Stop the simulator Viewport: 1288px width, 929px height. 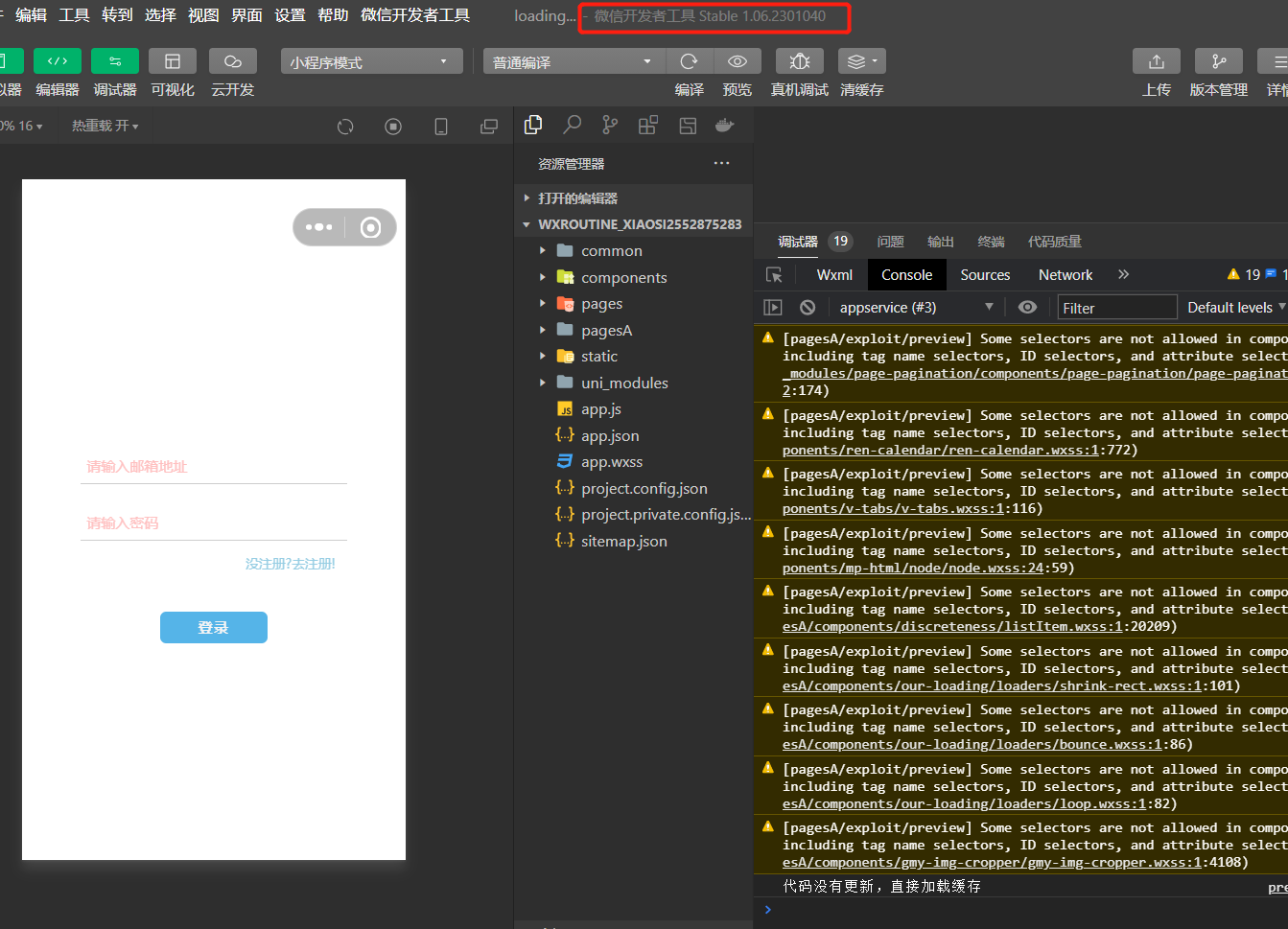[x=393, y=127]
